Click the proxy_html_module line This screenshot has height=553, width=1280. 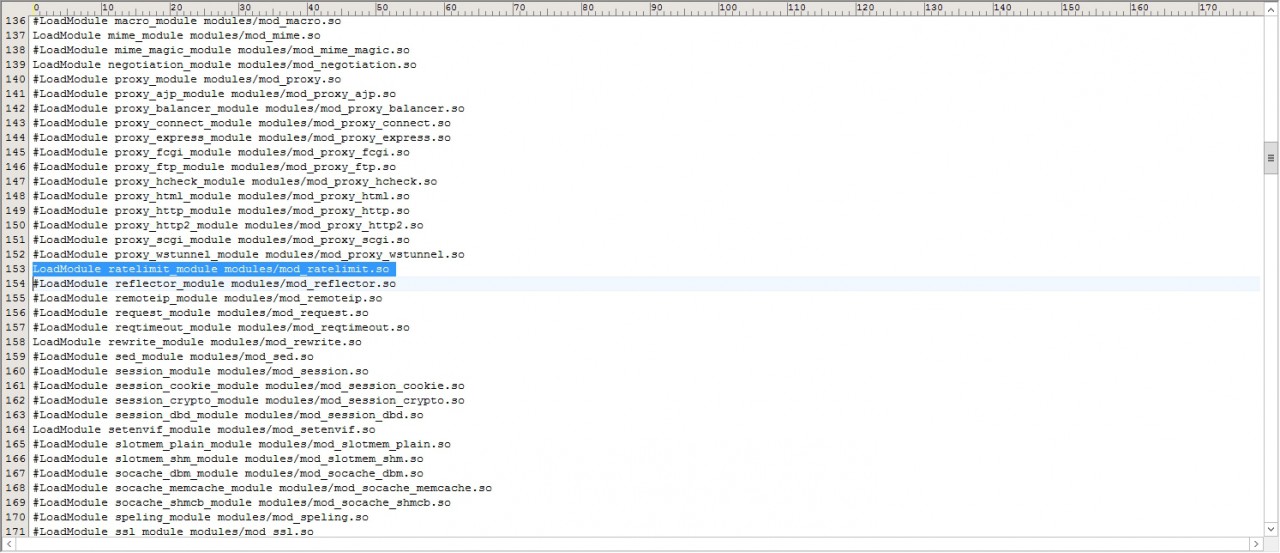pos(221,196)
